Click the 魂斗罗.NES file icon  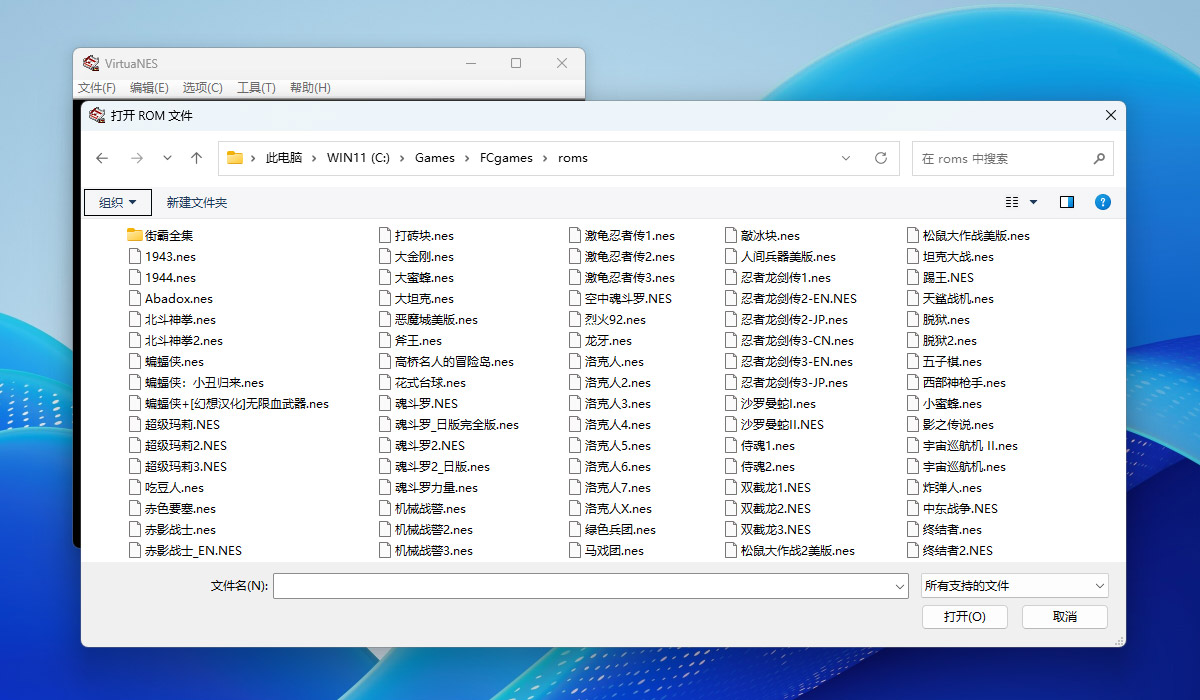click(x=386, y=404)
